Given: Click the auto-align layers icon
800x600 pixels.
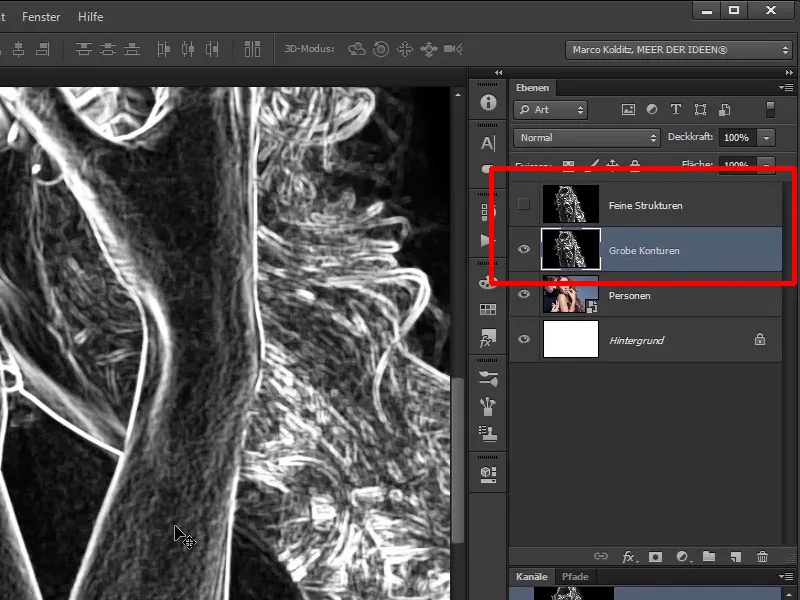Looking at the screenshot, I should click(x=252, y=49).
